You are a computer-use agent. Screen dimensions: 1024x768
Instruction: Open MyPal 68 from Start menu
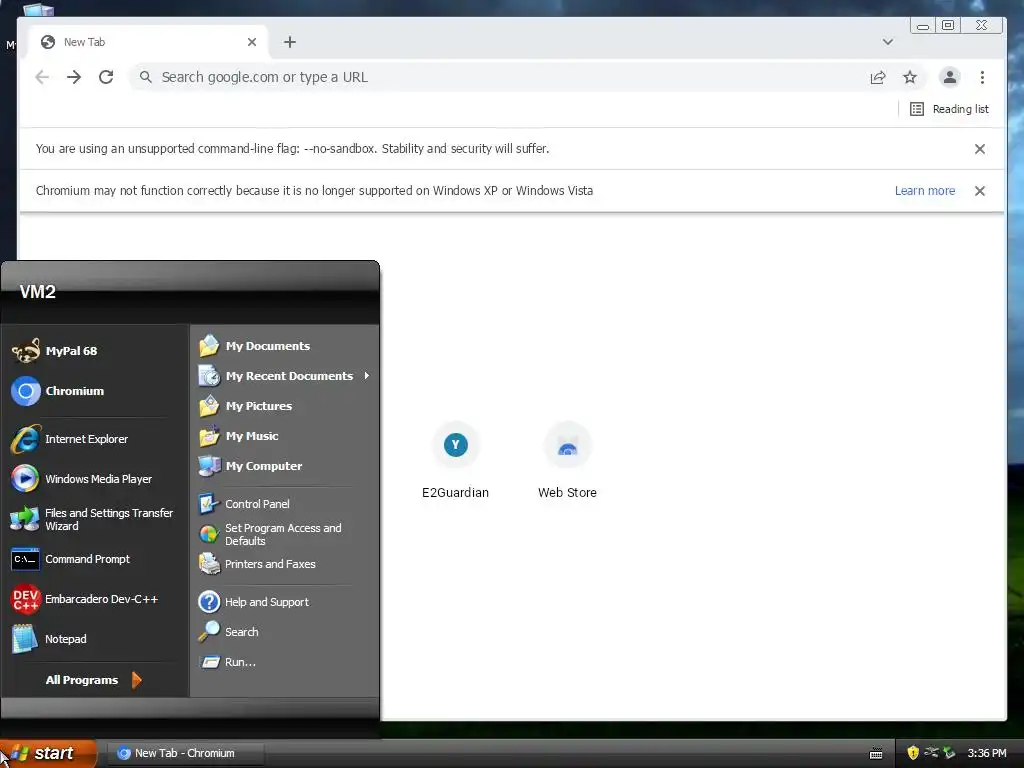(x=95, y=351)
